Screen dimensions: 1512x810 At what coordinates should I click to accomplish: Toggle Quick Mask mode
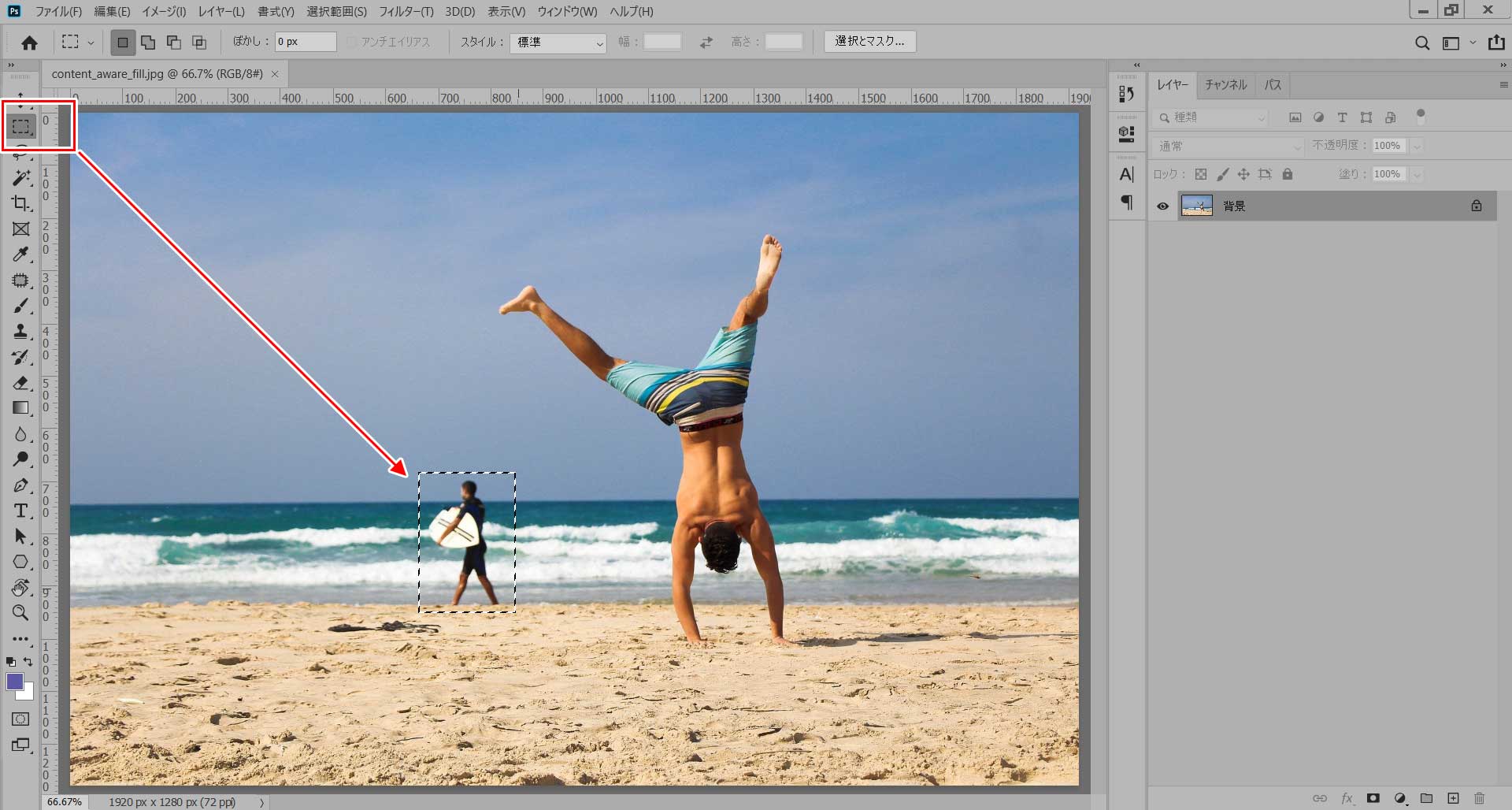tap(20, 719)
